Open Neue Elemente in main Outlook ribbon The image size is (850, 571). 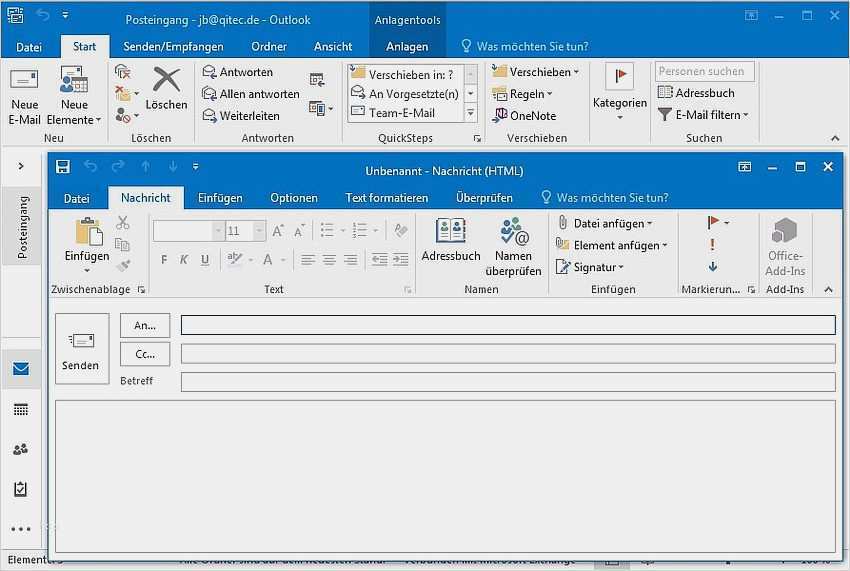click(x=74, y=95)
